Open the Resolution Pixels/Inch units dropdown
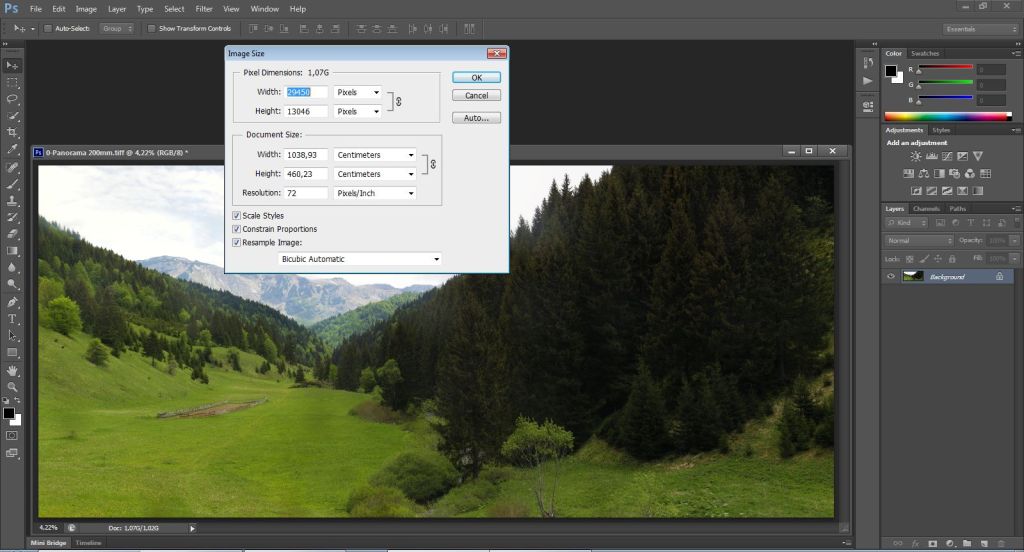1024x552 pixels. coord(374,193)
